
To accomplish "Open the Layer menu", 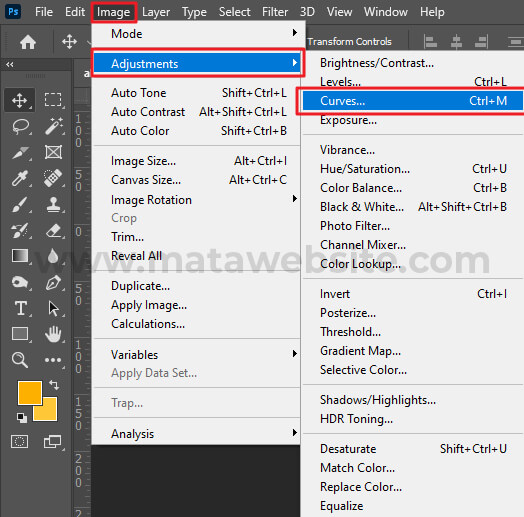I will (156, 12).
